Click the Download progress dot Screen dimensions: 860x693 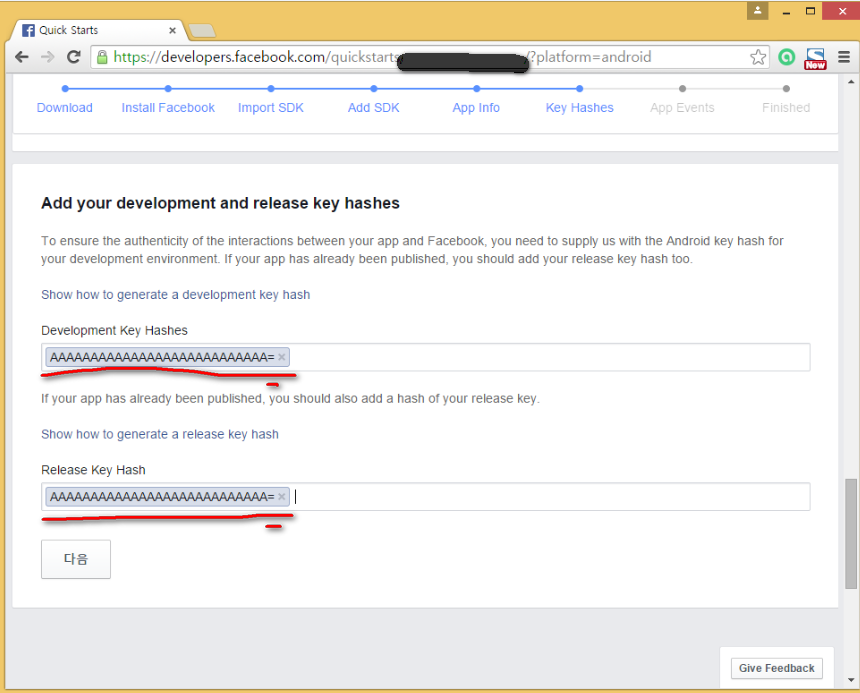(65, 88)
